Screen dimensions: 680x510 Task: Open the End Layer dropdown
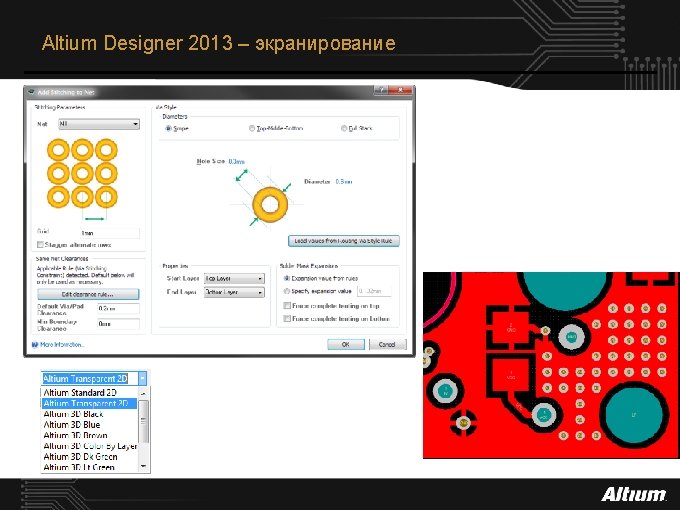[x=234, y=292]
